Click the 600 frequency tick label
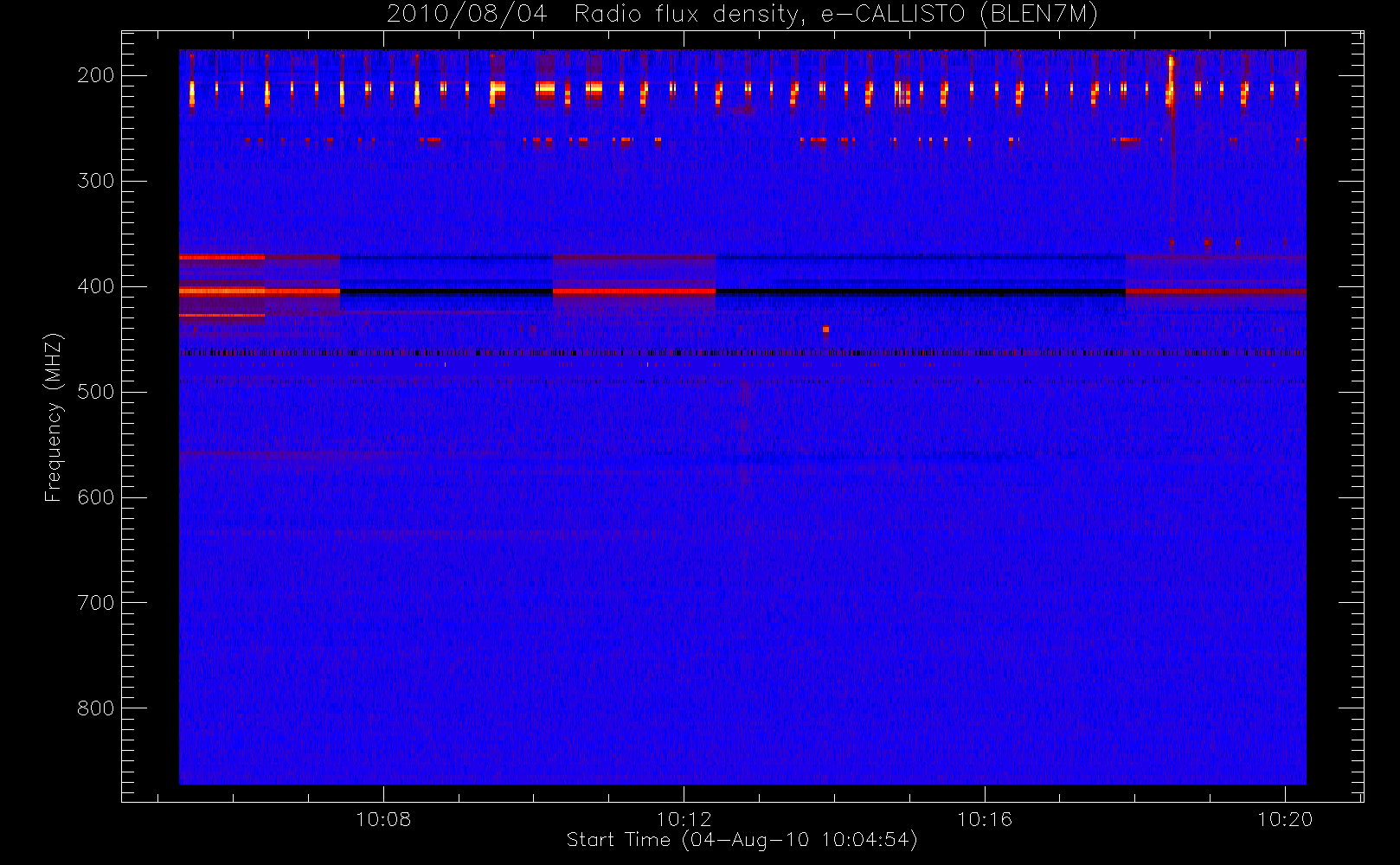This screenshot has height=865, width=1400. 96,497
